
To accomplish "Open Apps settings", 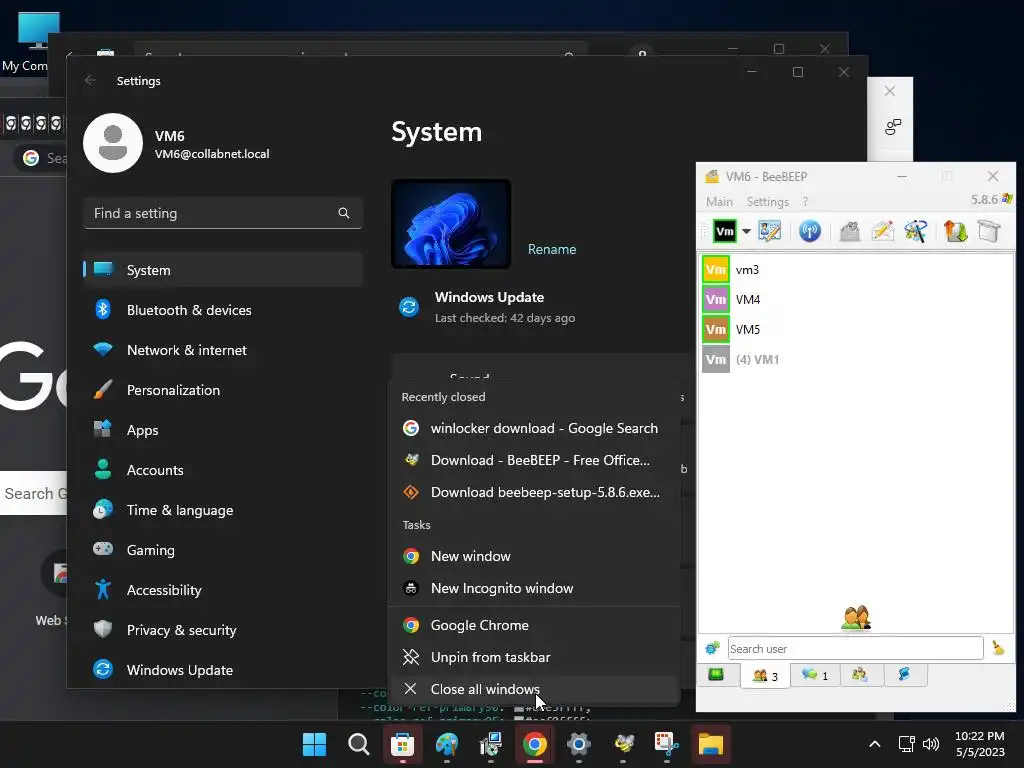I will pos(223,430).
